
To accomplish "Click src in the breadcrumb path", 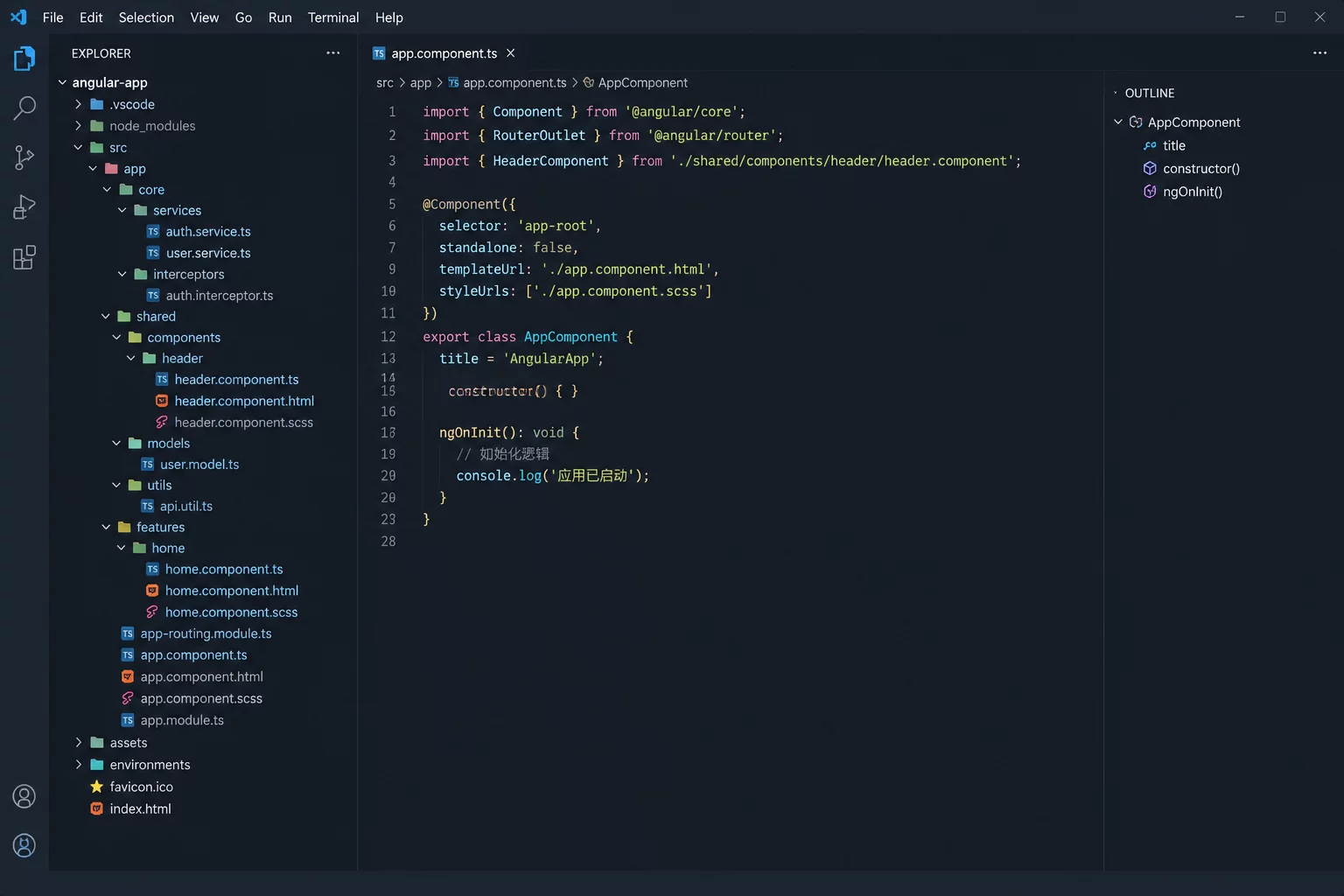I will coord(385,83).
